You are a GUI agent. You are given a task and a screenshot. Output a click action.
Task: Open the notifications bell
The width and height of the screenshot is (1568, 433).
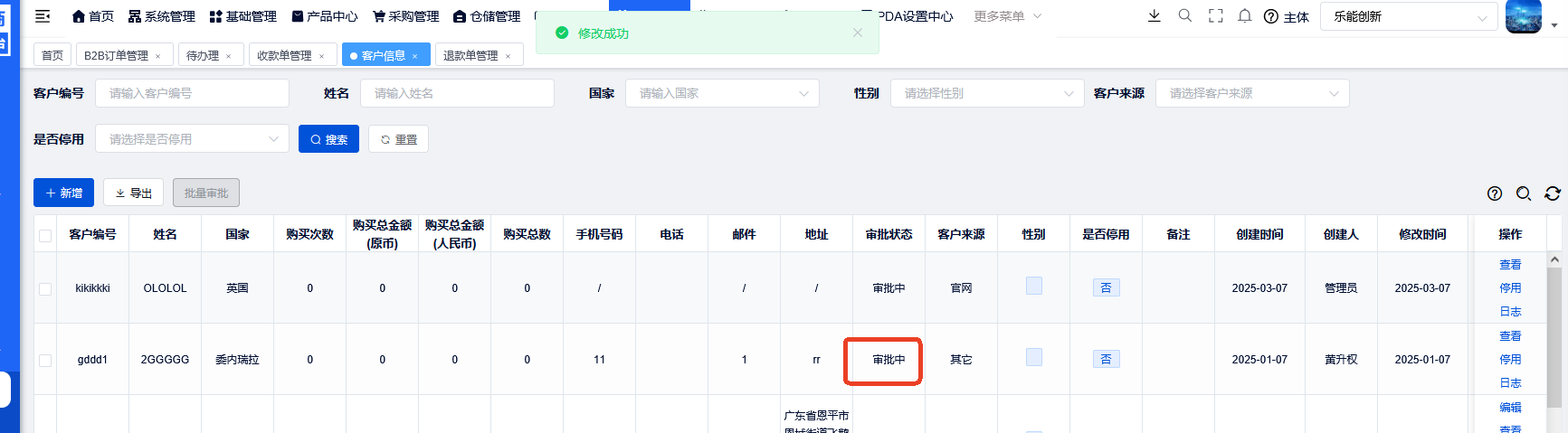[x=1245, y=16]
